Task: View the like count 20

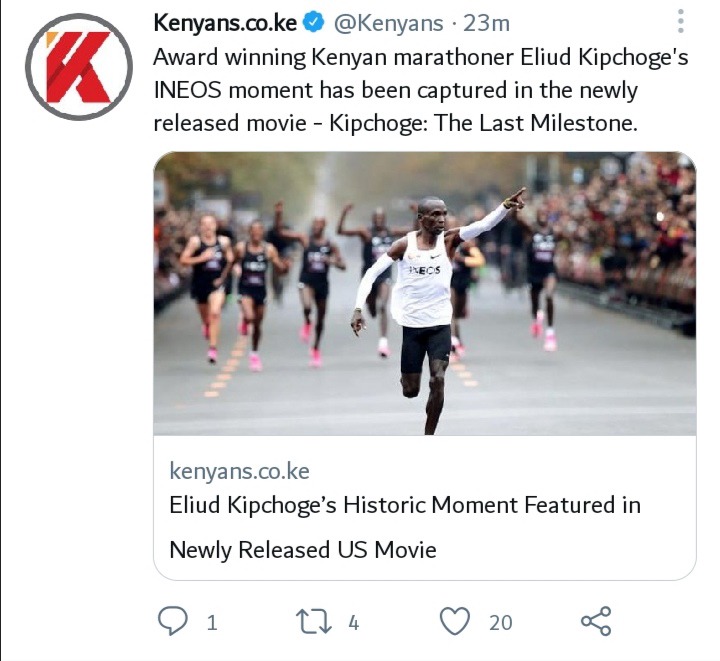Action: coord(501,623)
